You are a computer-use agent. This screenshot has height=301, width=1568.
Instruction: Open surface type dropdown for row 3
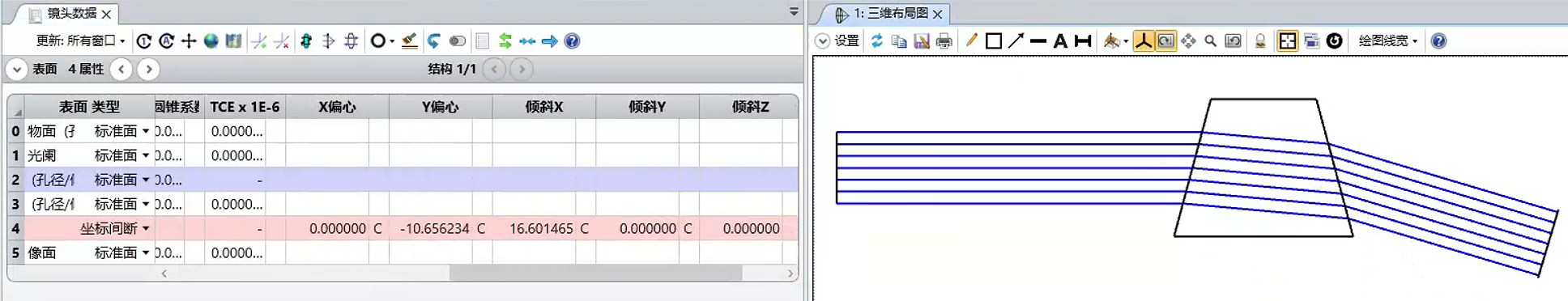[x=146, y=204]
